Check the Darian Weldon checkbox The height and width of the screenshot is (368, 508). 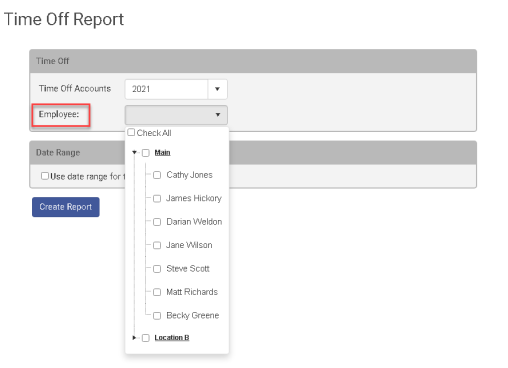coord(157,222)
